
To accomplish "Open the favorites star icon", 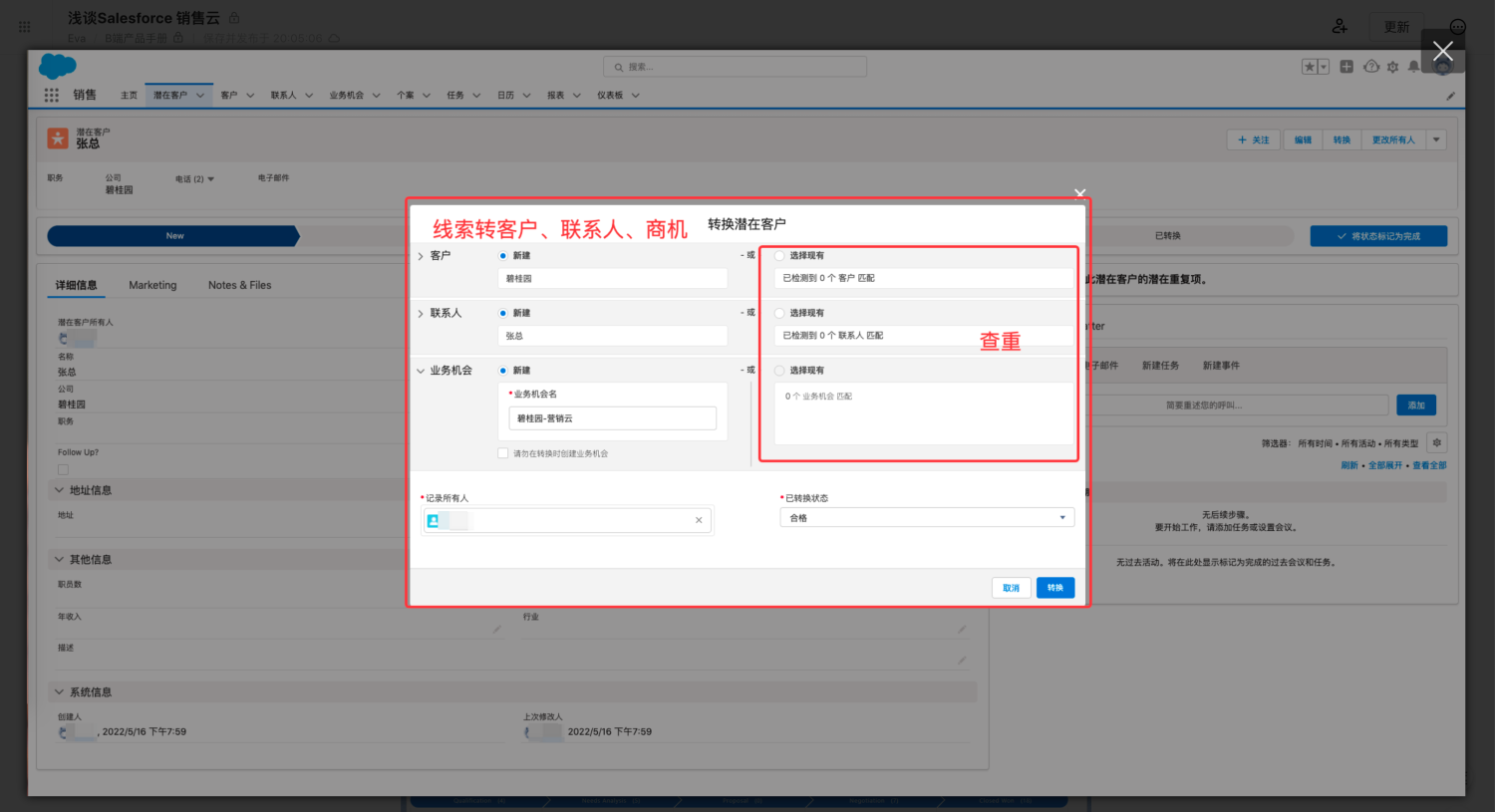I will point(1310,67).
